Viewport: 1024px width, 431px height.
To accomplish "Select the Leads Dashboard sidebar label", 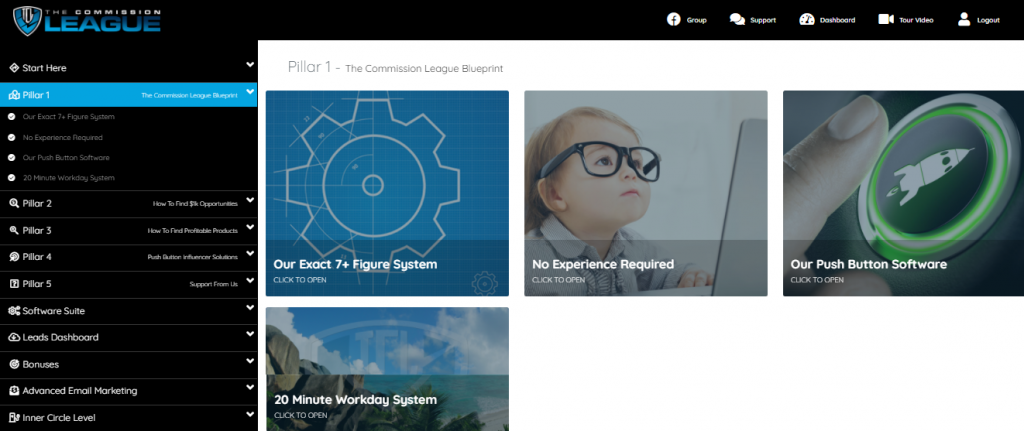I will (60, 338).
